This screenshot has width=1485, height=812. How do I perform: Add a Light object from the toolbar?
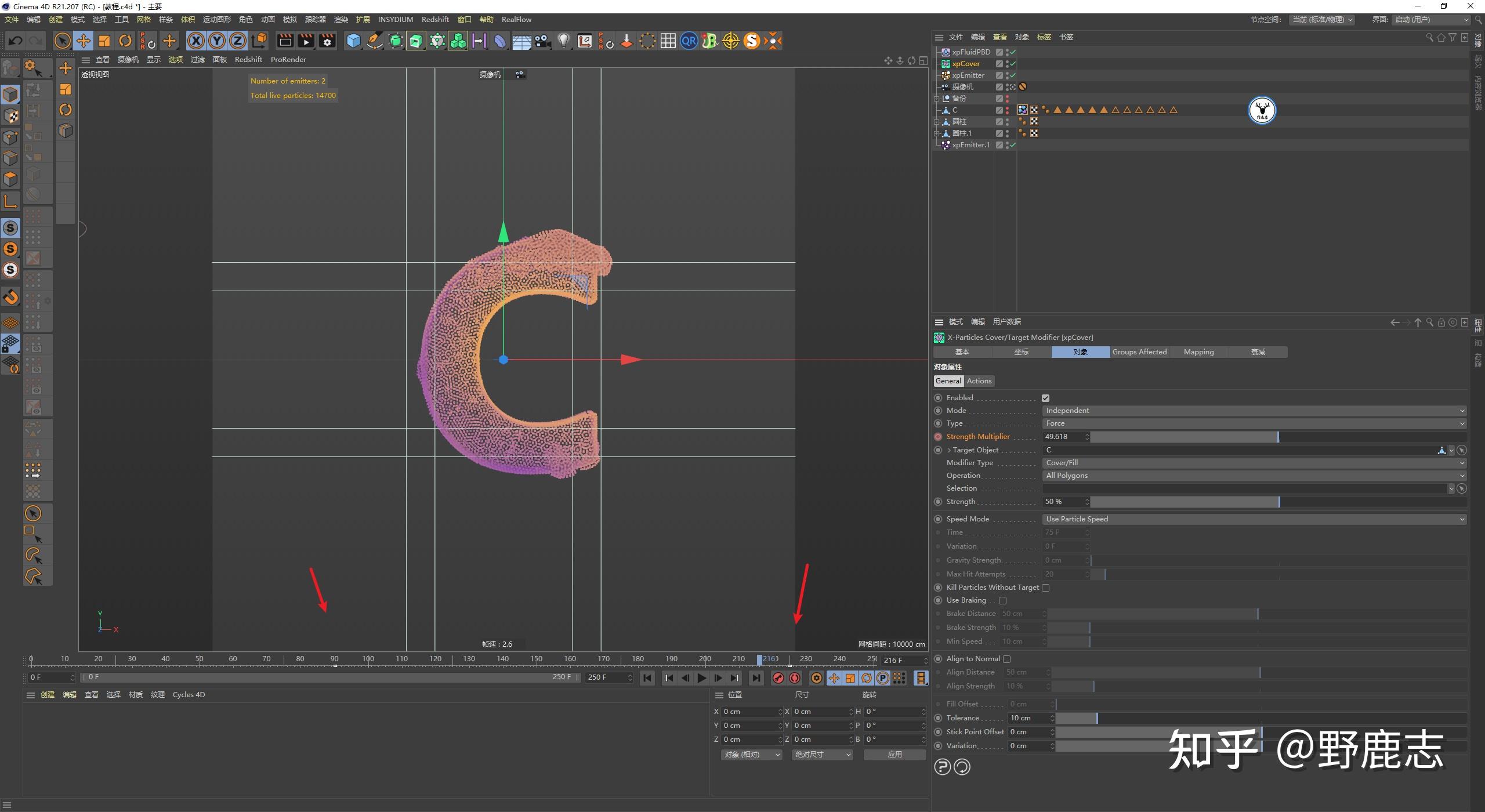point(564,41)
